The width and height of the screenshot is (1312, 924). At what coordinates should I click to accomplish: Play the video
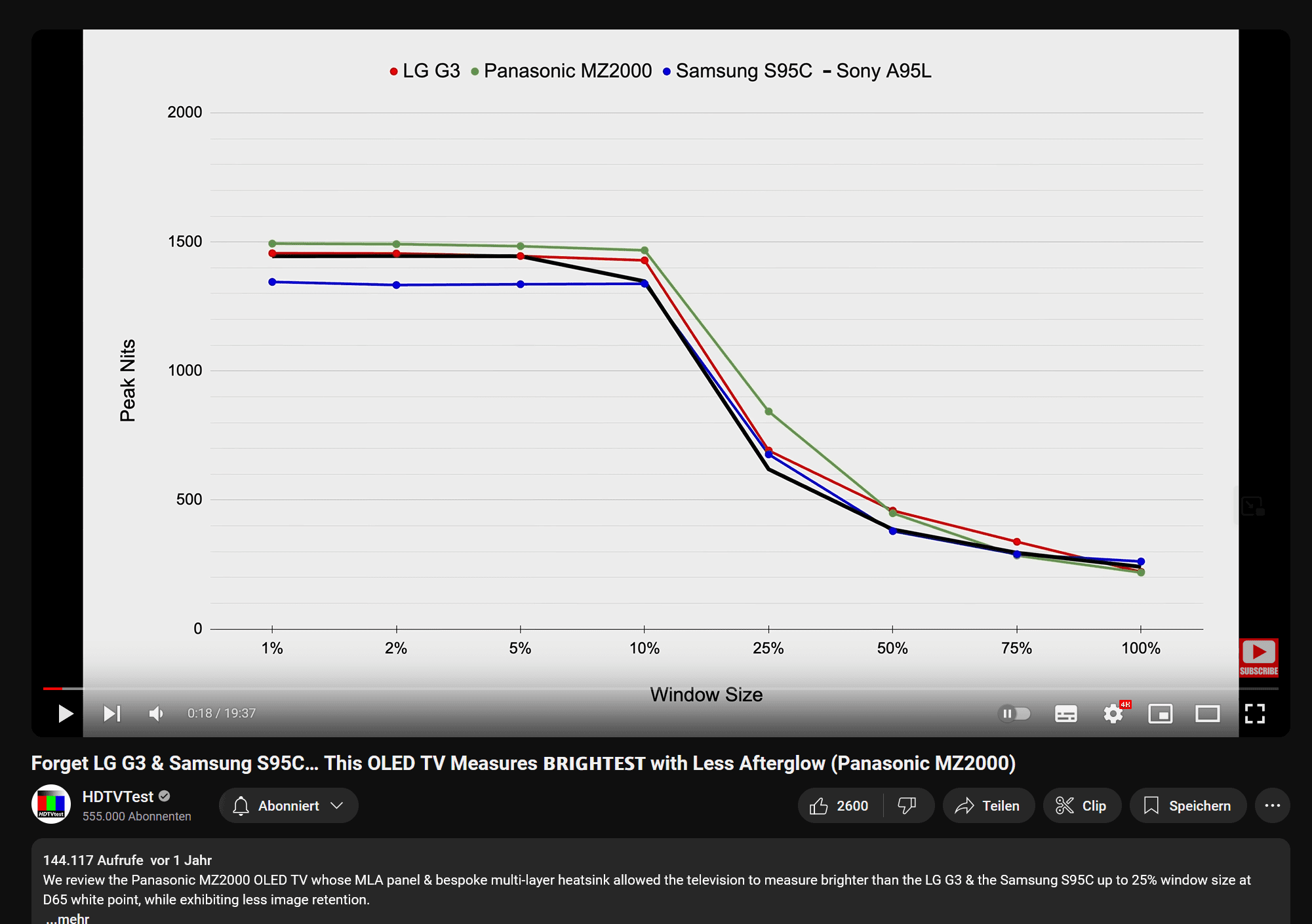[x=65, y=713]
